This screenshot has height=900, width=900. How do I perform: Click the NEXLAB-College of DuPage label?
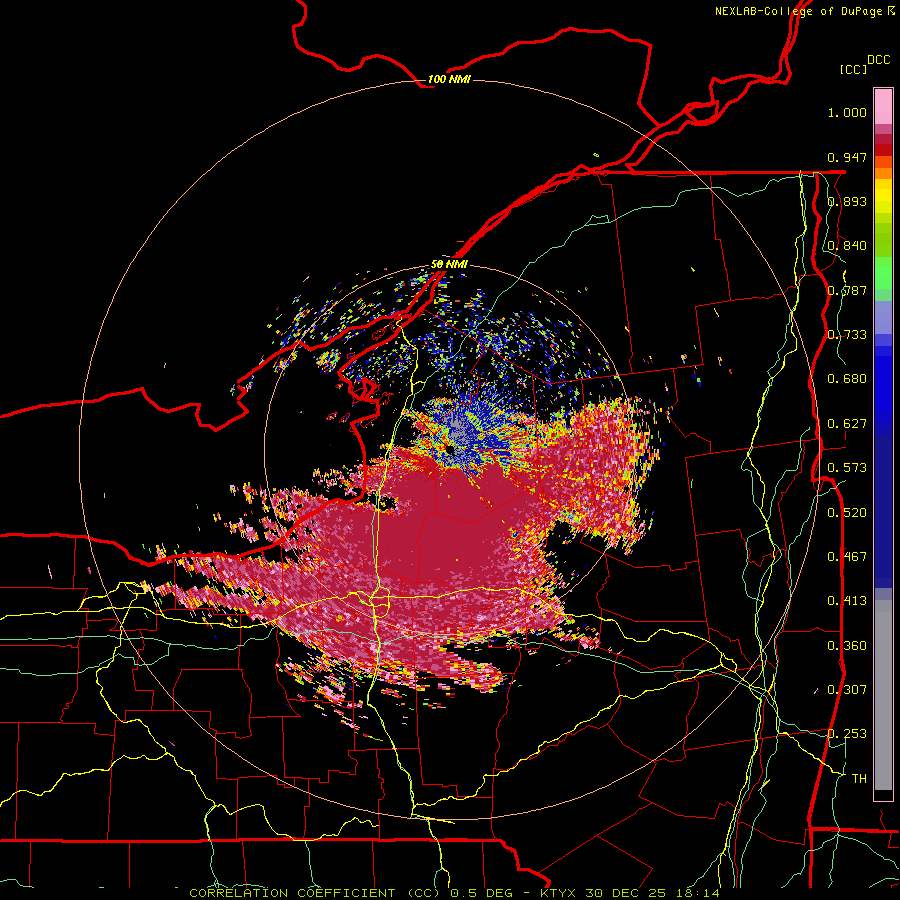pyautogui.click(x=798, y=11)
